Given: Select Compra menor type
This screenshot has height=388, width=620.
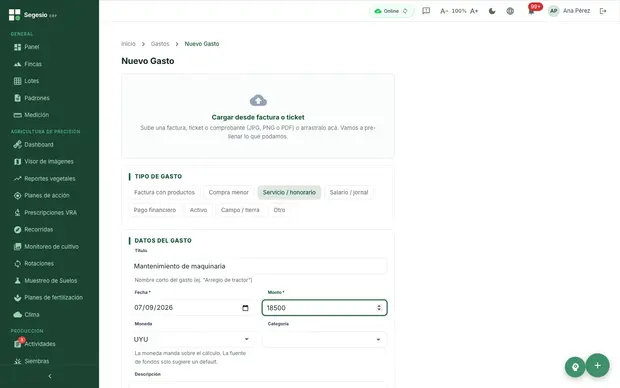Looking at the screenshot, I should (x=229, y=193).
